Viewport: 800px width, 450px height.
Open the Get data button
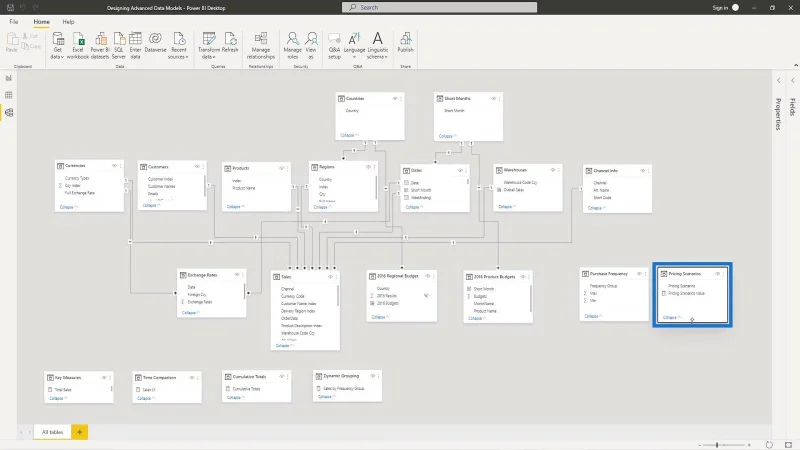58,45
